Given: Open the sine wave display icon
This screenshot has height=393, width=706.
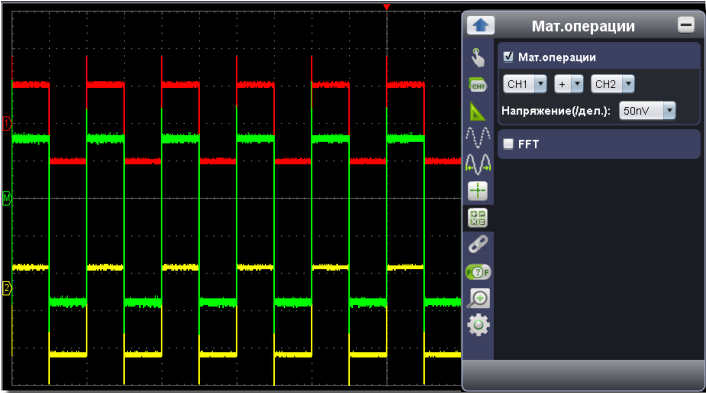Looking at the screenshot, I should [x=478, y=137].
